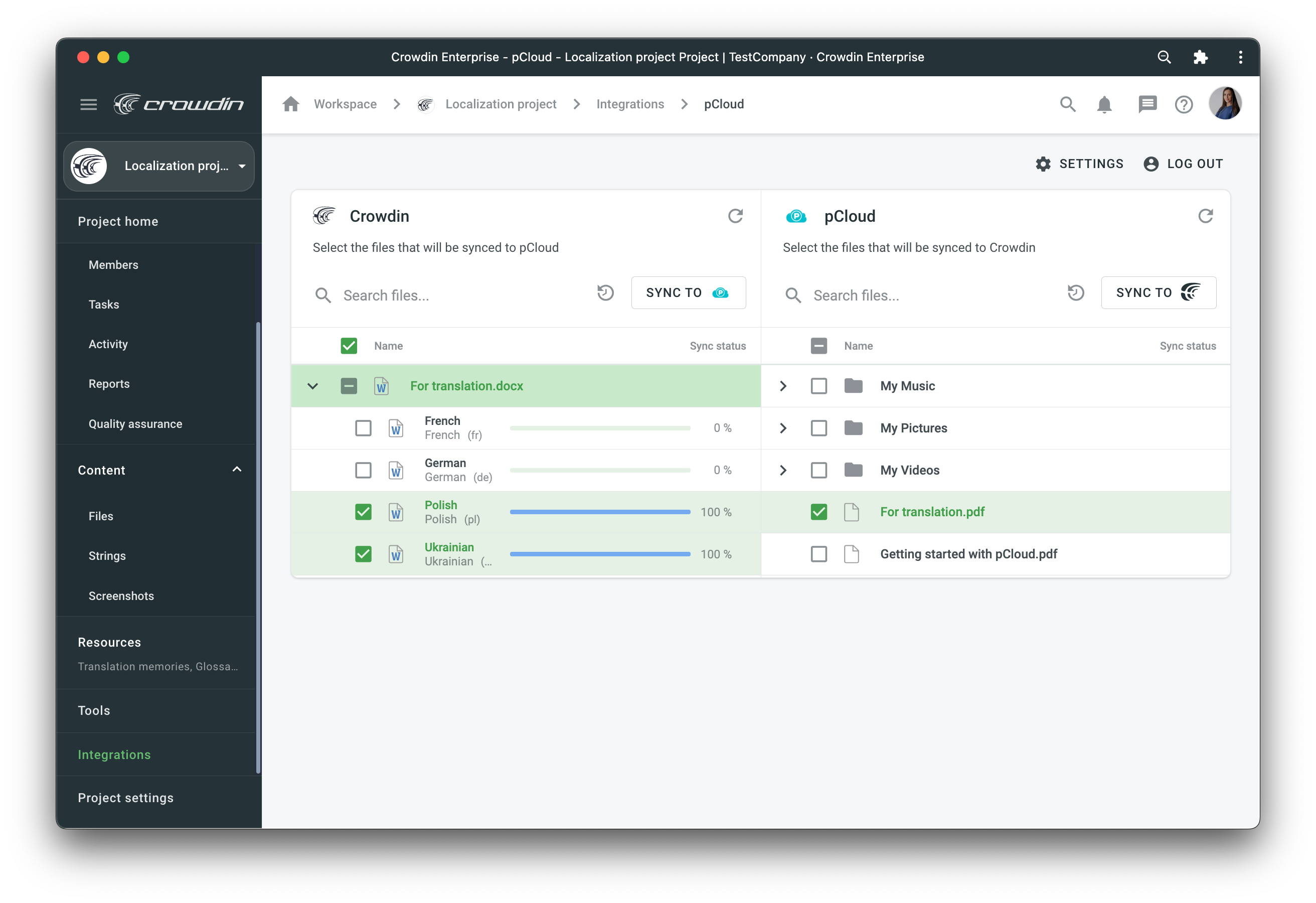Viewport: 1316px width, 903px height.
Task: Open the messages chat icon
Action: point(1147,104)
